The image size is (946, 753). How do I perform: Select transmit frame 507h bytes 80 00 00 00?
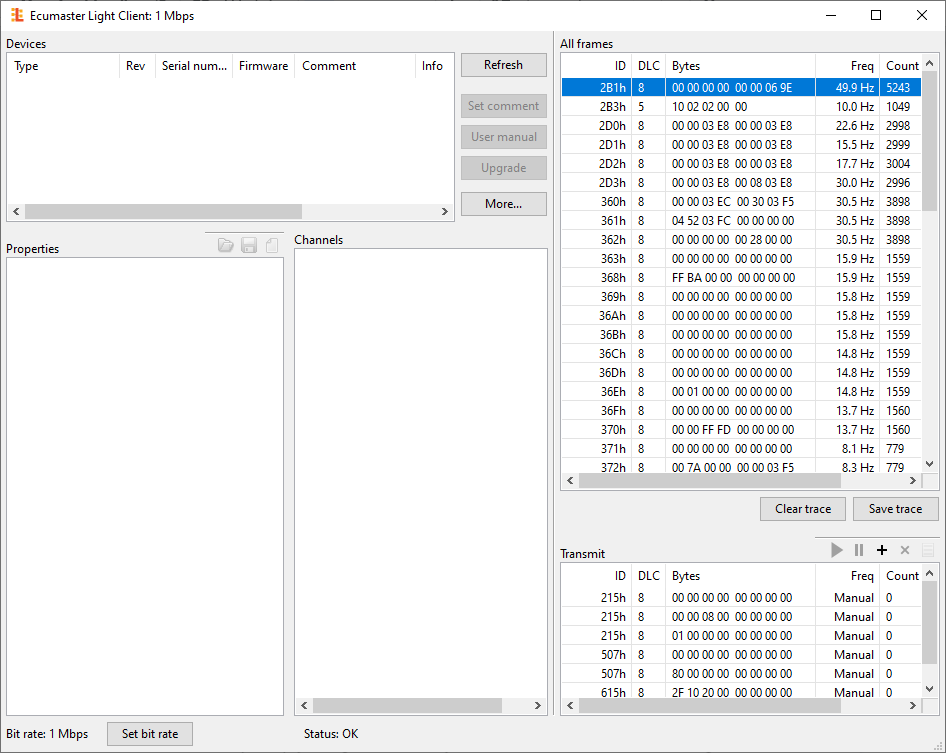coord(741,673)
